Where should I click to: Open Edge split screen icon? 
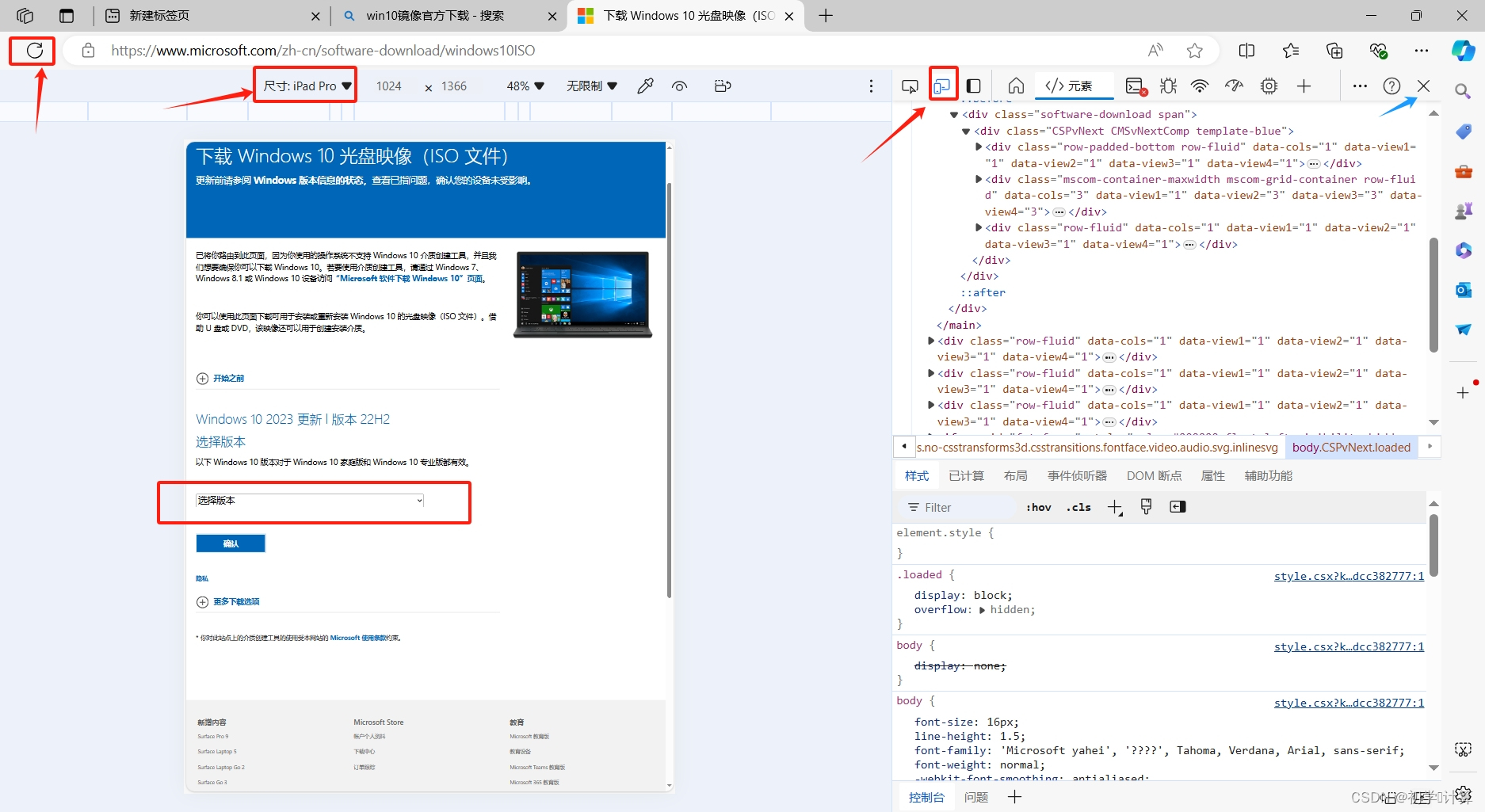(1246, 51)
